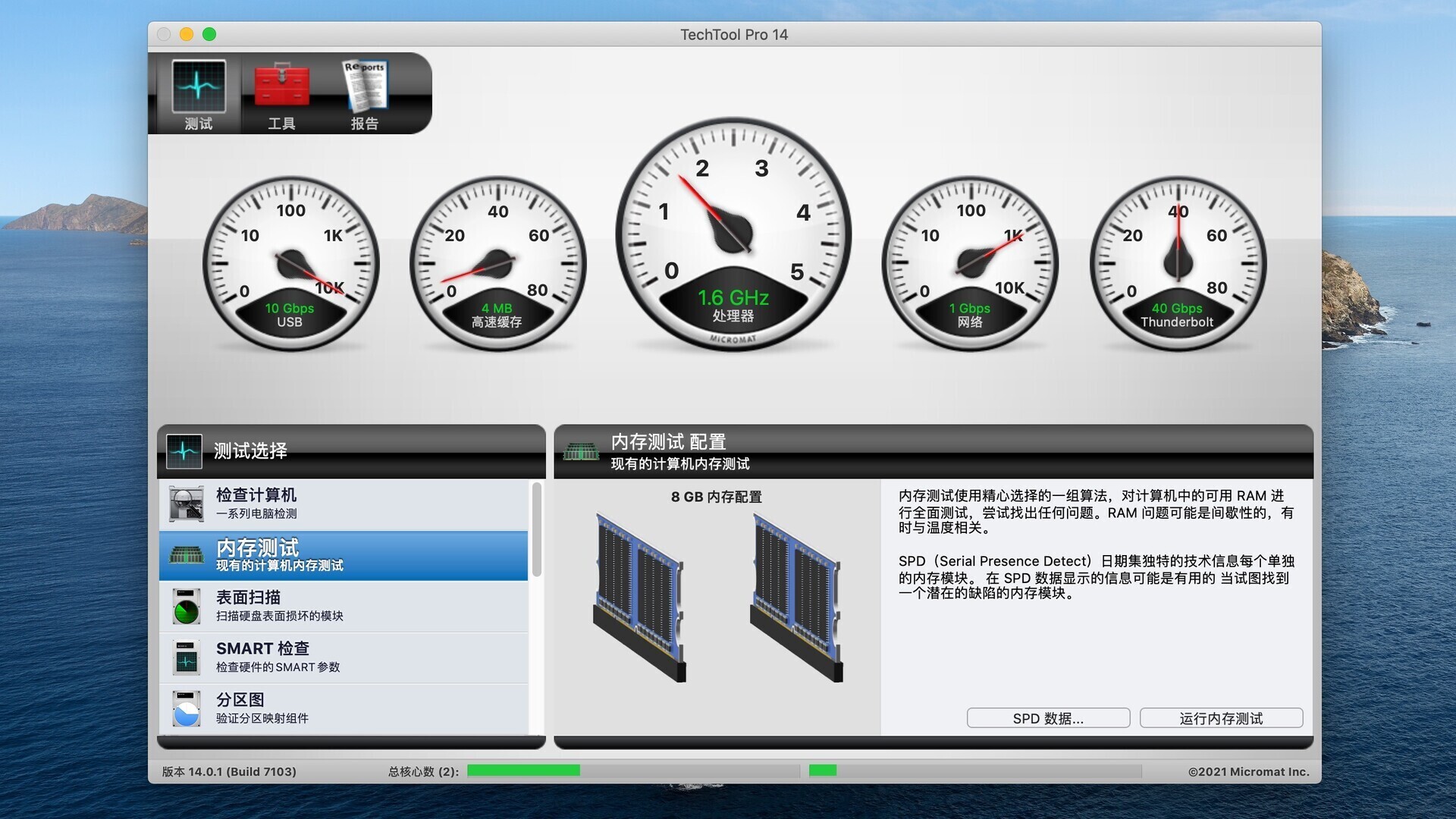Click the 测试选择 header pulse icon
The image size is (1456, 819).
tap(184, 451)
